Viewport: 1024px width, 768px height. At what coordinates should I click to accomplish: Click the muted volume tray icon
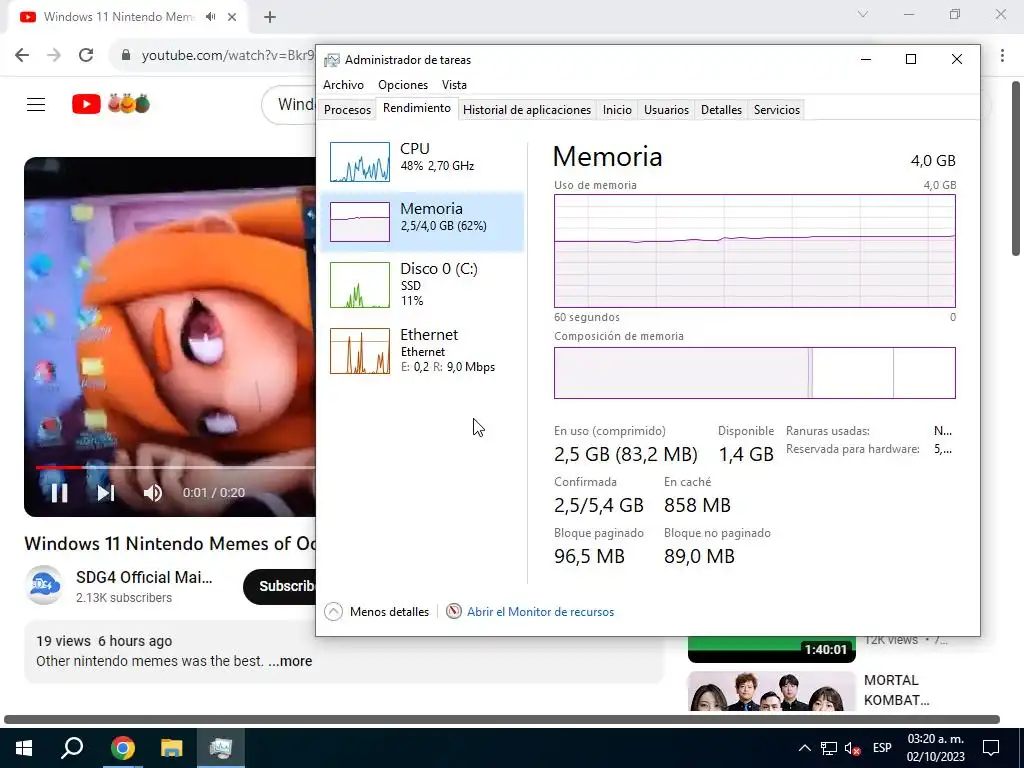[x=852, y=748]
